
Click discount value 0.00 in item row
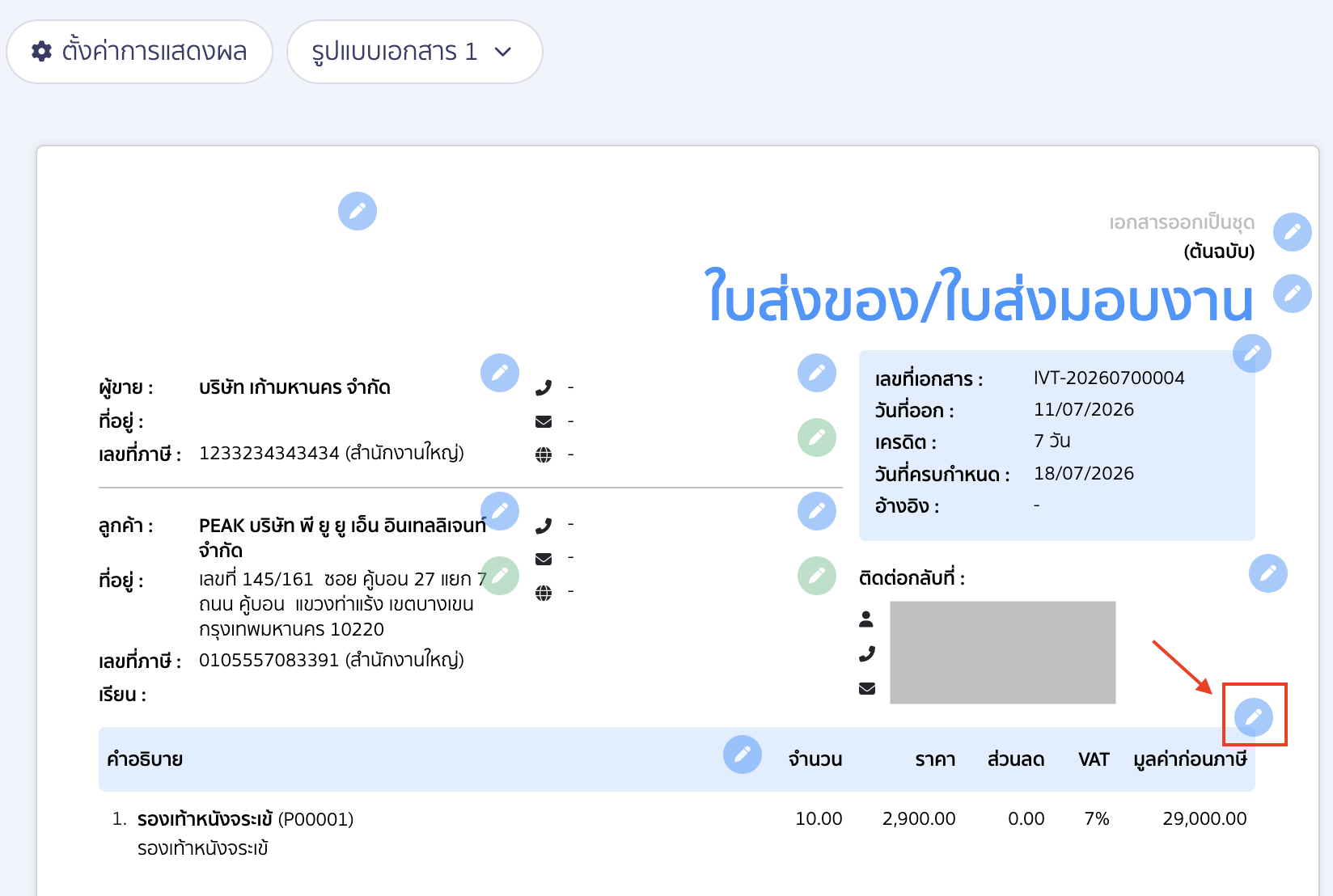click(x=1026, y=818)
